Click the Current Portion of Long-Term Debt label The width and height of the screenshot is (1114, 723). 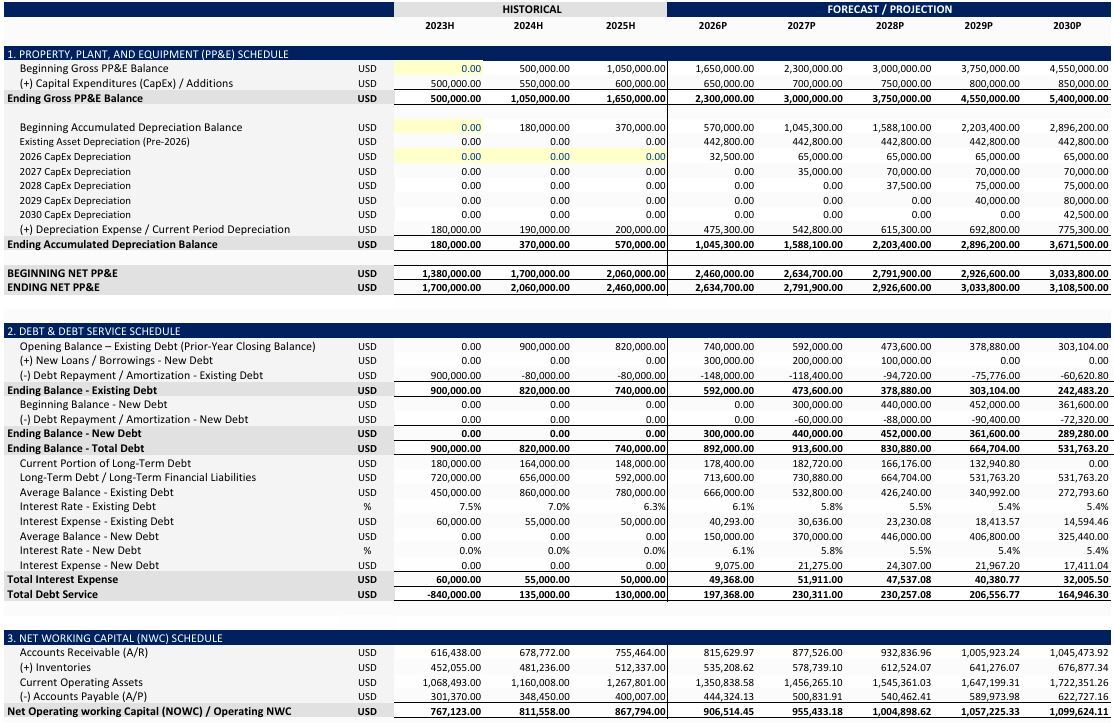(105, 463)
